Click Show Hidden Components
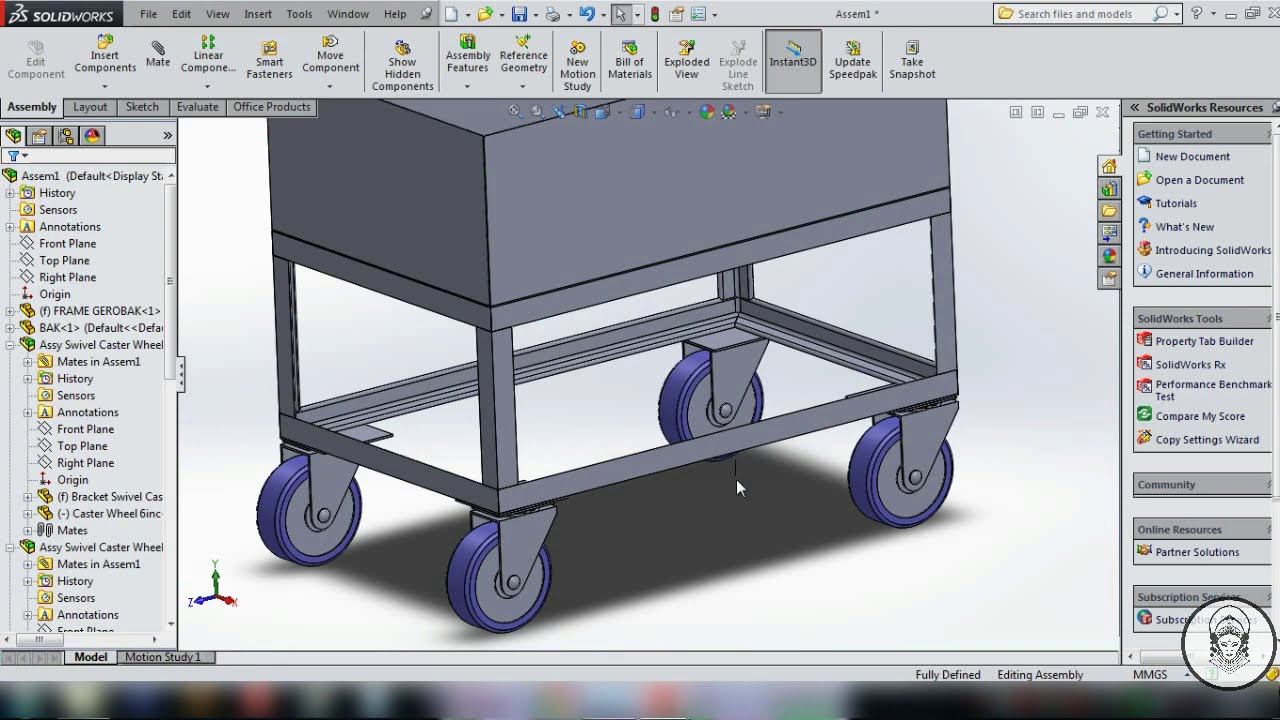Viewport: 1280px width, 720px height. [x=402, y=66]
